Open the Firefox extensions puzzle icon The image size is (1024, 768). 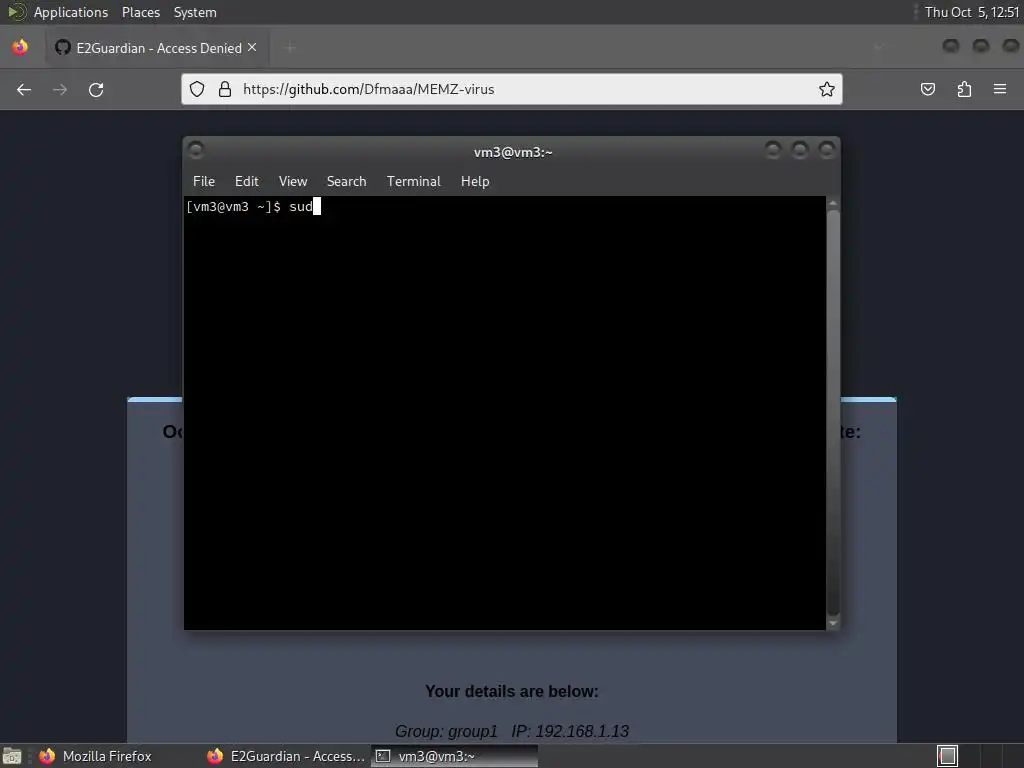964,89
